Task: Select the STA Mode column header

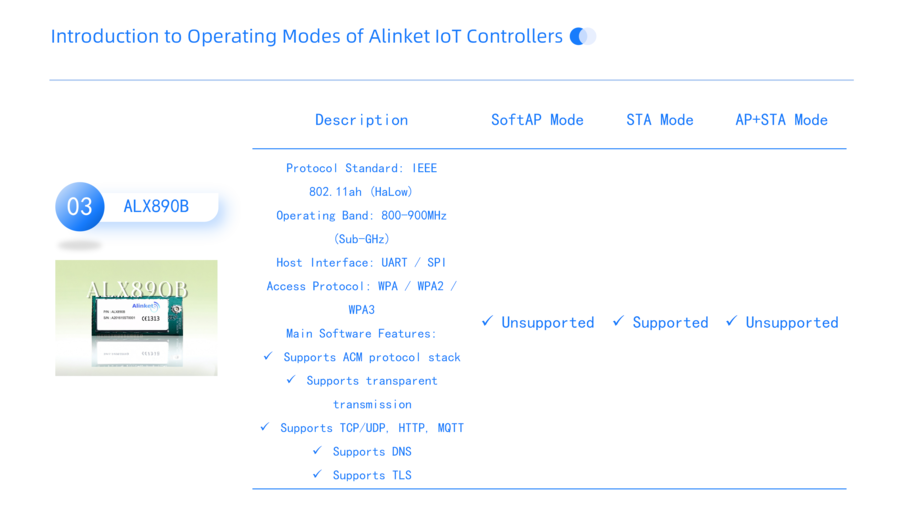Action: pos(660,120)
